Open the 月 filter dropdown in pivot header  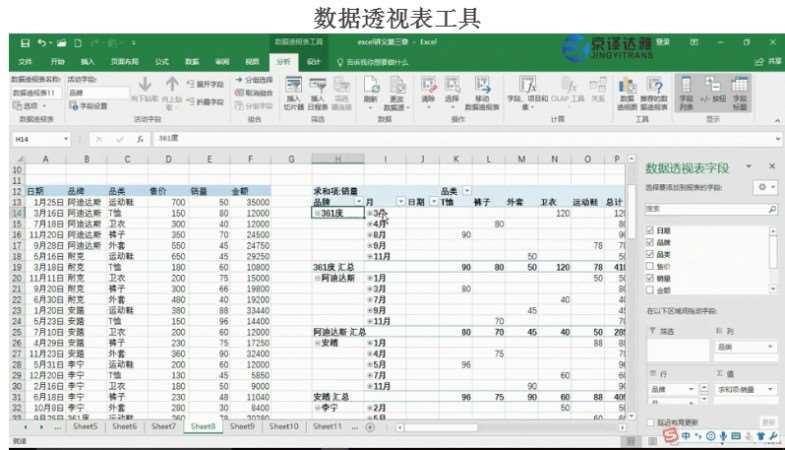pyautogui.click(x=401, y=202)
